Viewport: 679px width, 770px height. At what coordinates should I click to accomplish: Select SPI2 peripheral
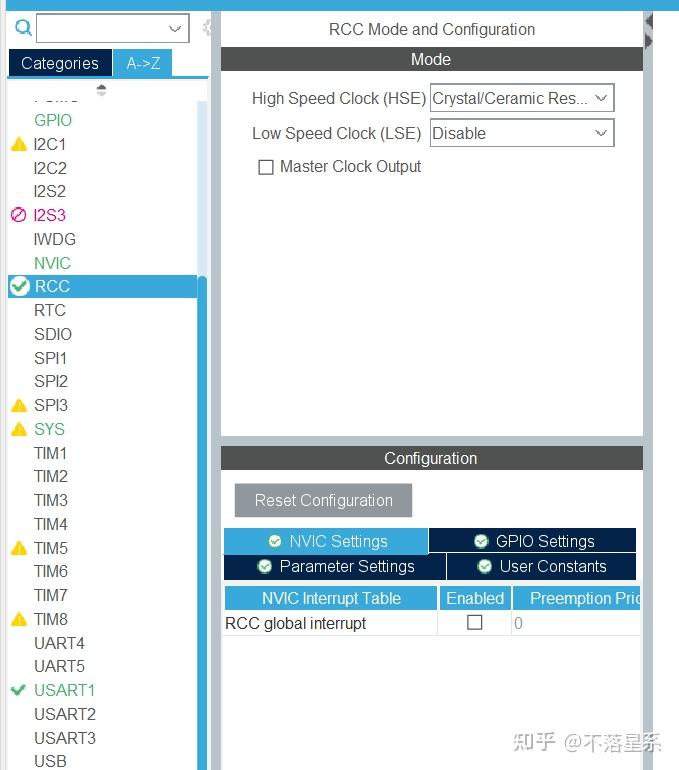(x=51, y=381)
